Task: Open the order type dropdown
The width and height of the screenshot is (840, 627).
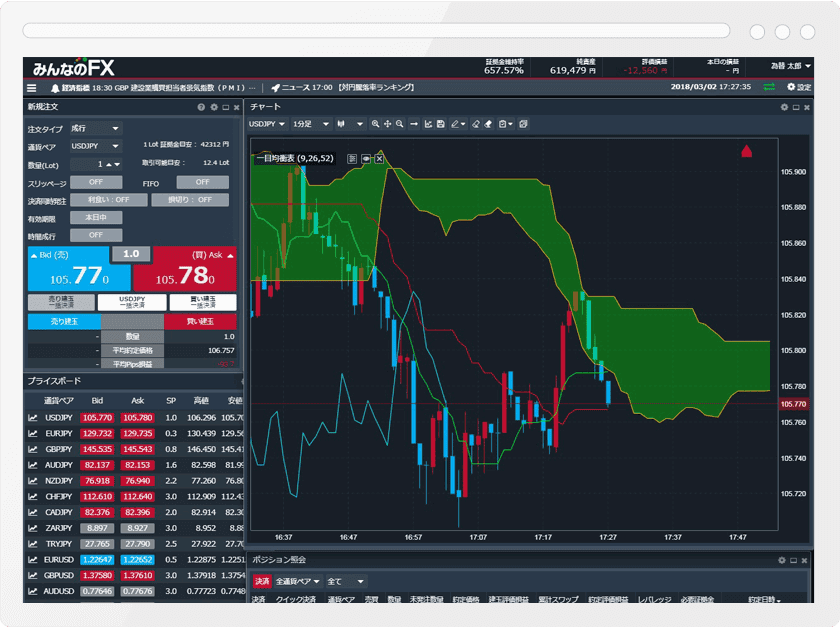Action: (x=96, y=128)
